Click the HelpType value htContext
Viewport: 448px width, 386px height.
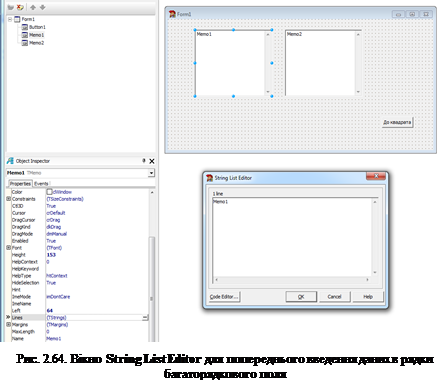point(57,276)
